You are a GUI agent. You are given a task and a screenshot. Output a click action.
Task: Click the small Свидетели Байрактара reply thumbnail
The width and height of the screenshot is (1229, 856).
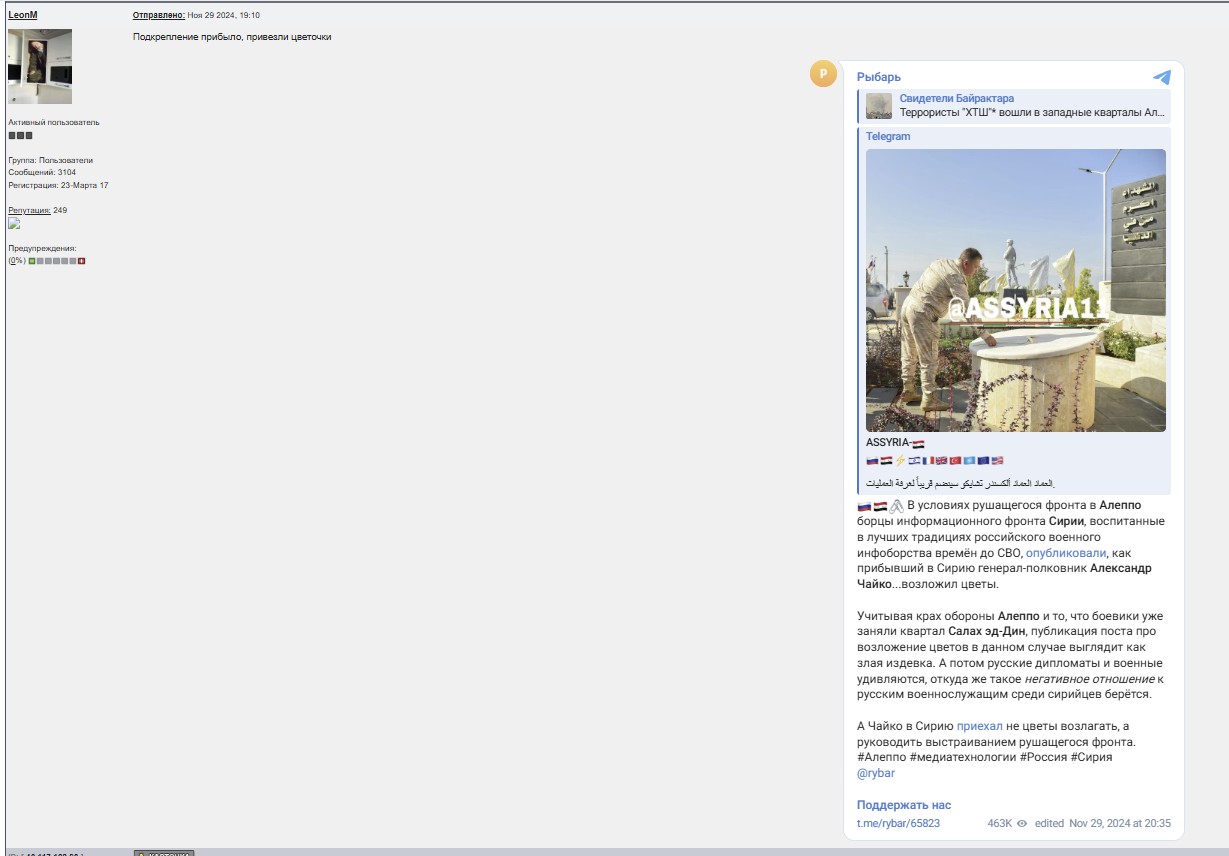pyautogui.click(x=879, y=106)
